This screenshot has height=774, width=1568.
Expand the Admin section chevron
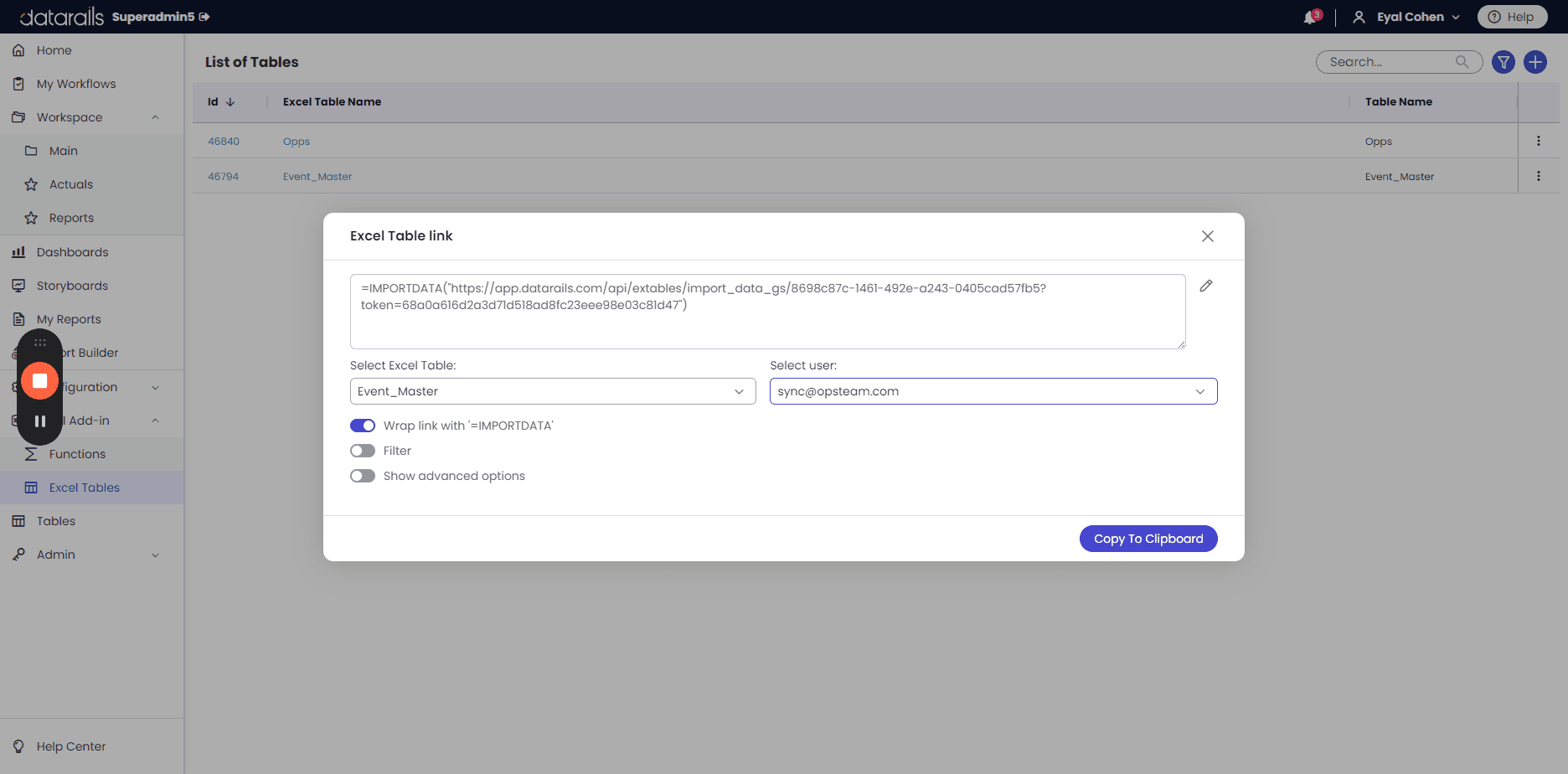tap(155, 555)
